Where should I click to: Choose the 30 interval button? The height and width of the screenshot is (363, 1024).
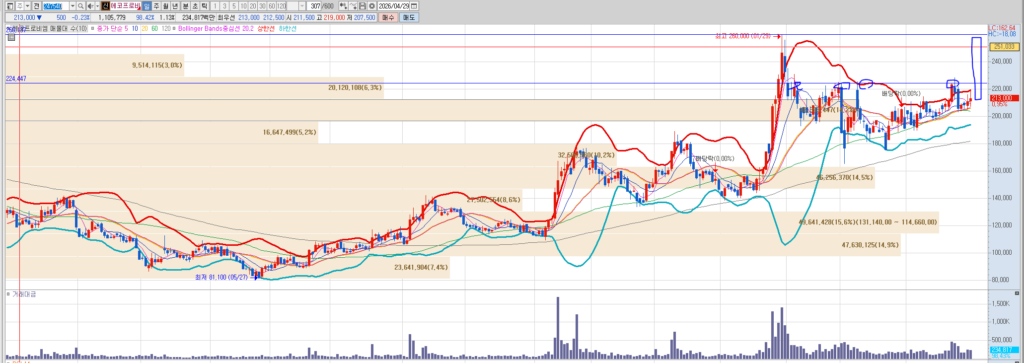[263, 6]
